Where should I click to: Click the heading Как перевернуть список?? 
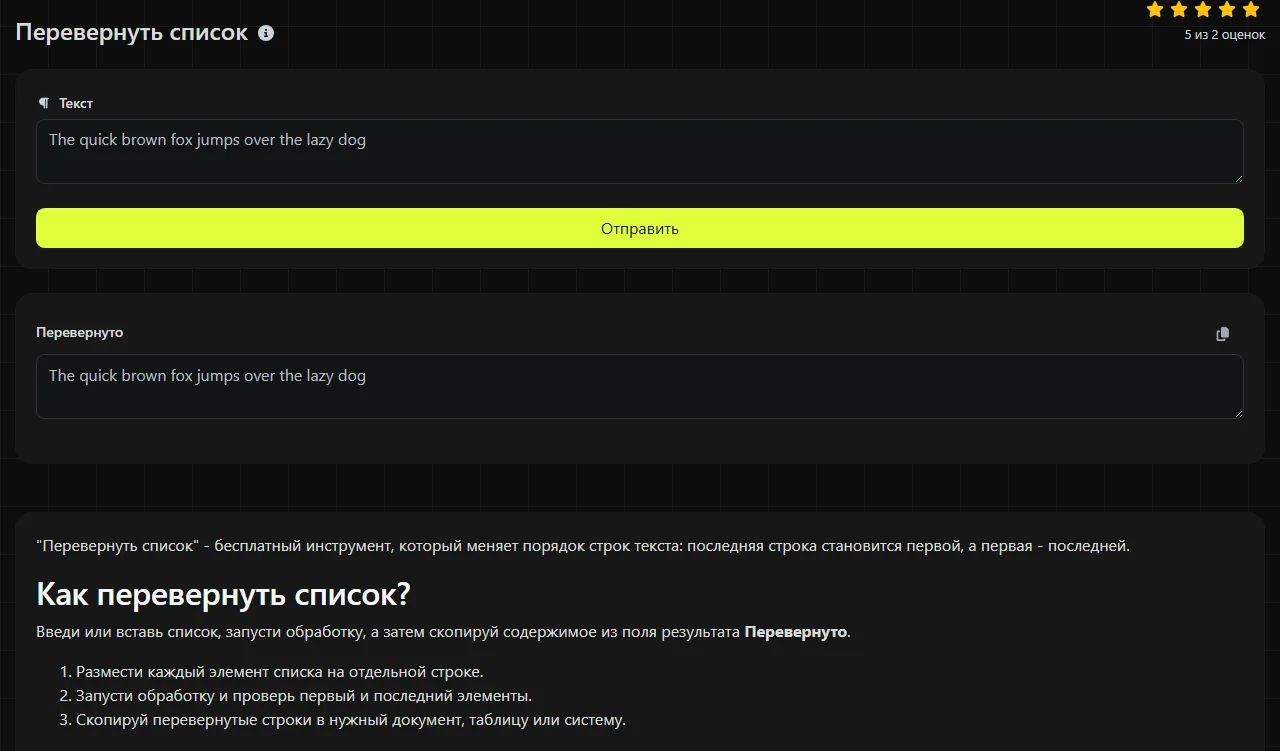click(x=223, y=594)
